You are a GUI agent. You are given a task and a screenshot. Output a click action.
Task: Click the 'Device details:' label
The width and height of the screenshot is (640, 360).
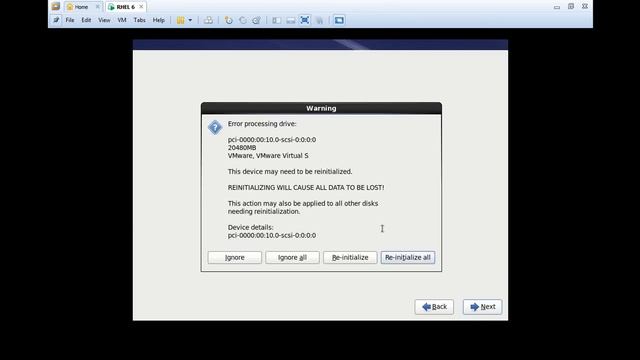(x=251, y=227)
